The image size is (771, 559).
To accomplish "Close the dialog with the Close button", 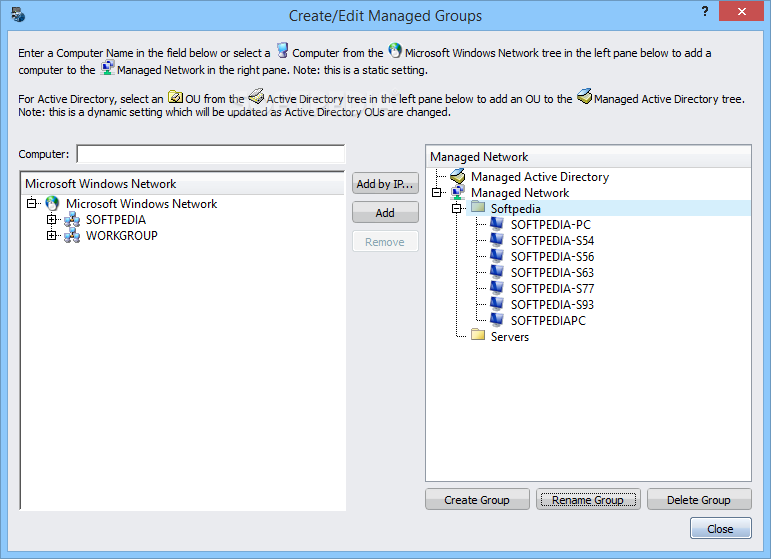I will click(x=720, y=529).
